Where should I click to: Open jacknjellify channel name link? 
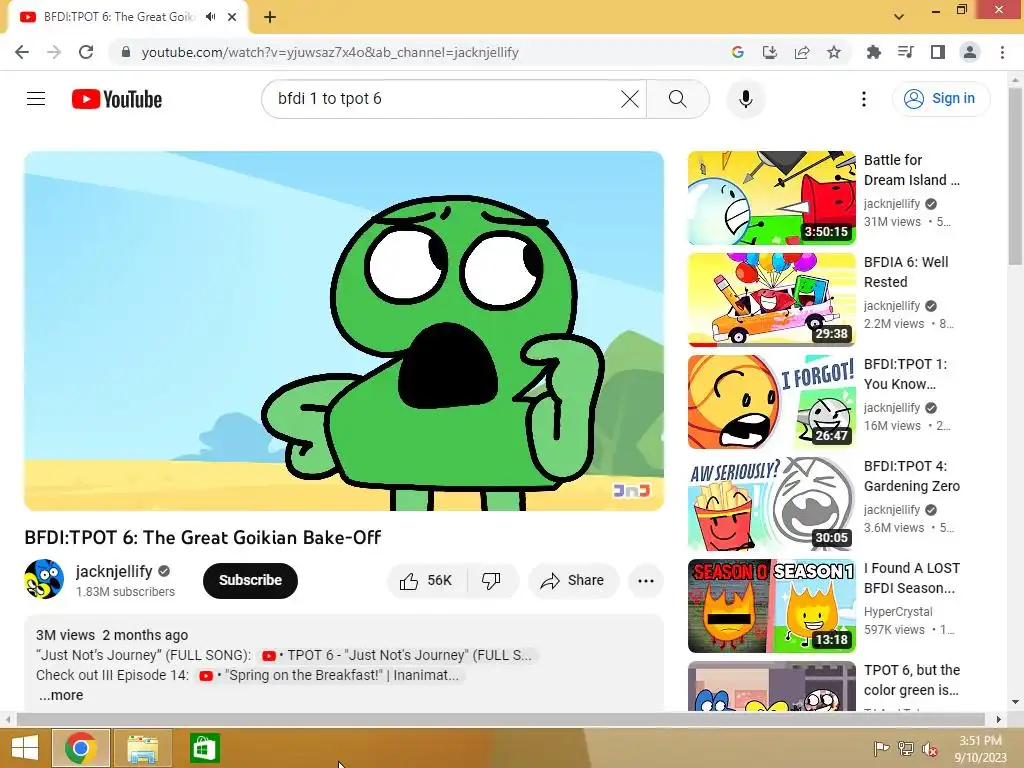pos(114,571)
